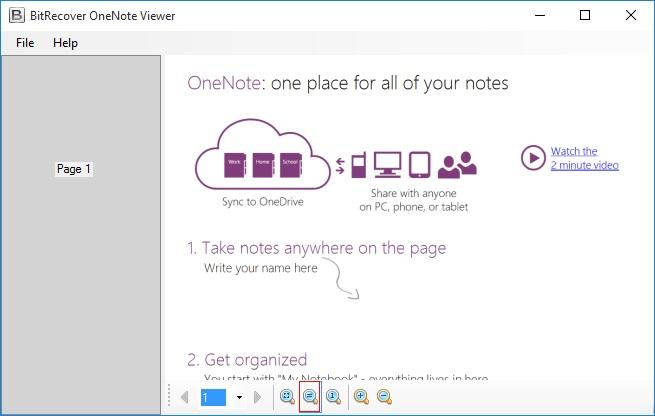Click the sync arrows icon beside the cloud
Viewport: 655px width, 416px height.
(340, 166)
